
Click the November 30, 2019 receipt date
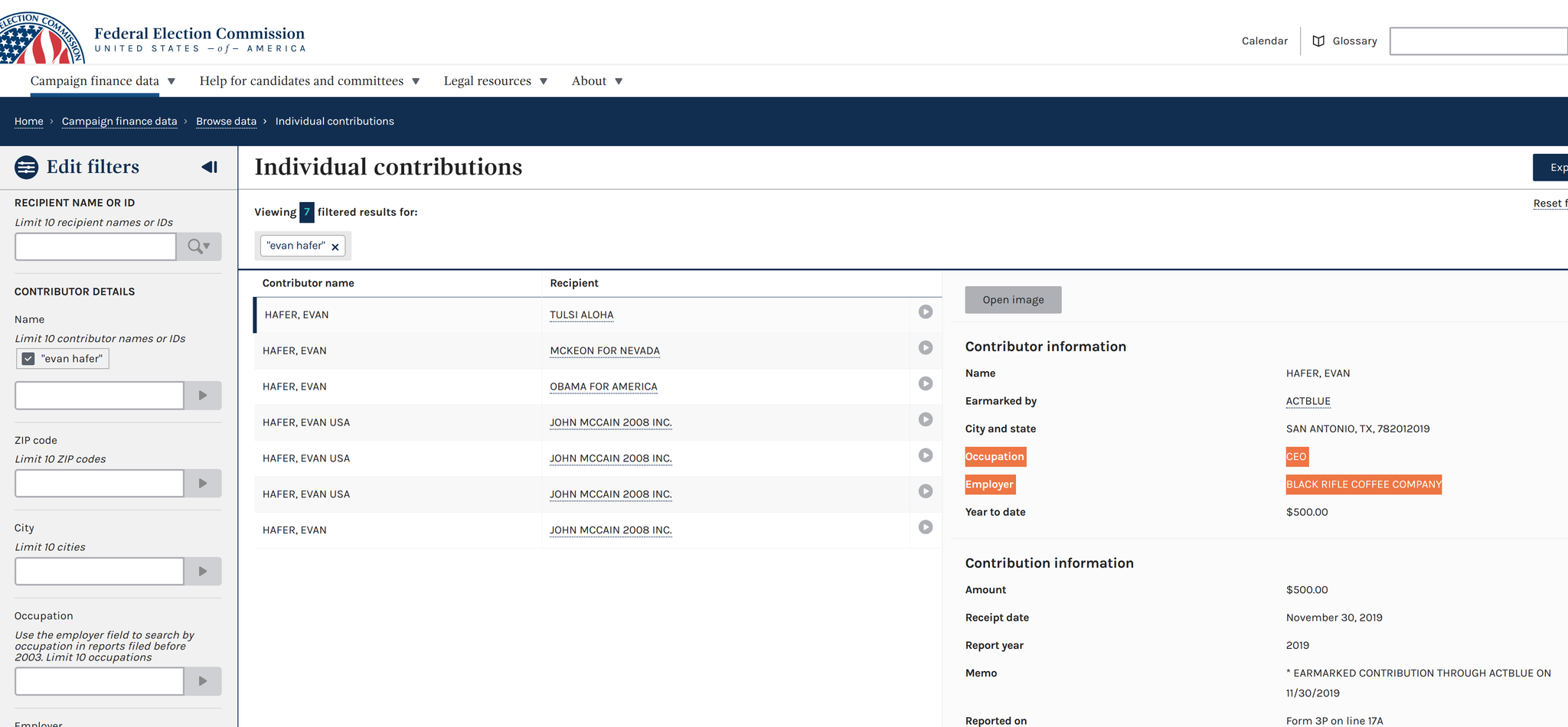(1334, 618)
